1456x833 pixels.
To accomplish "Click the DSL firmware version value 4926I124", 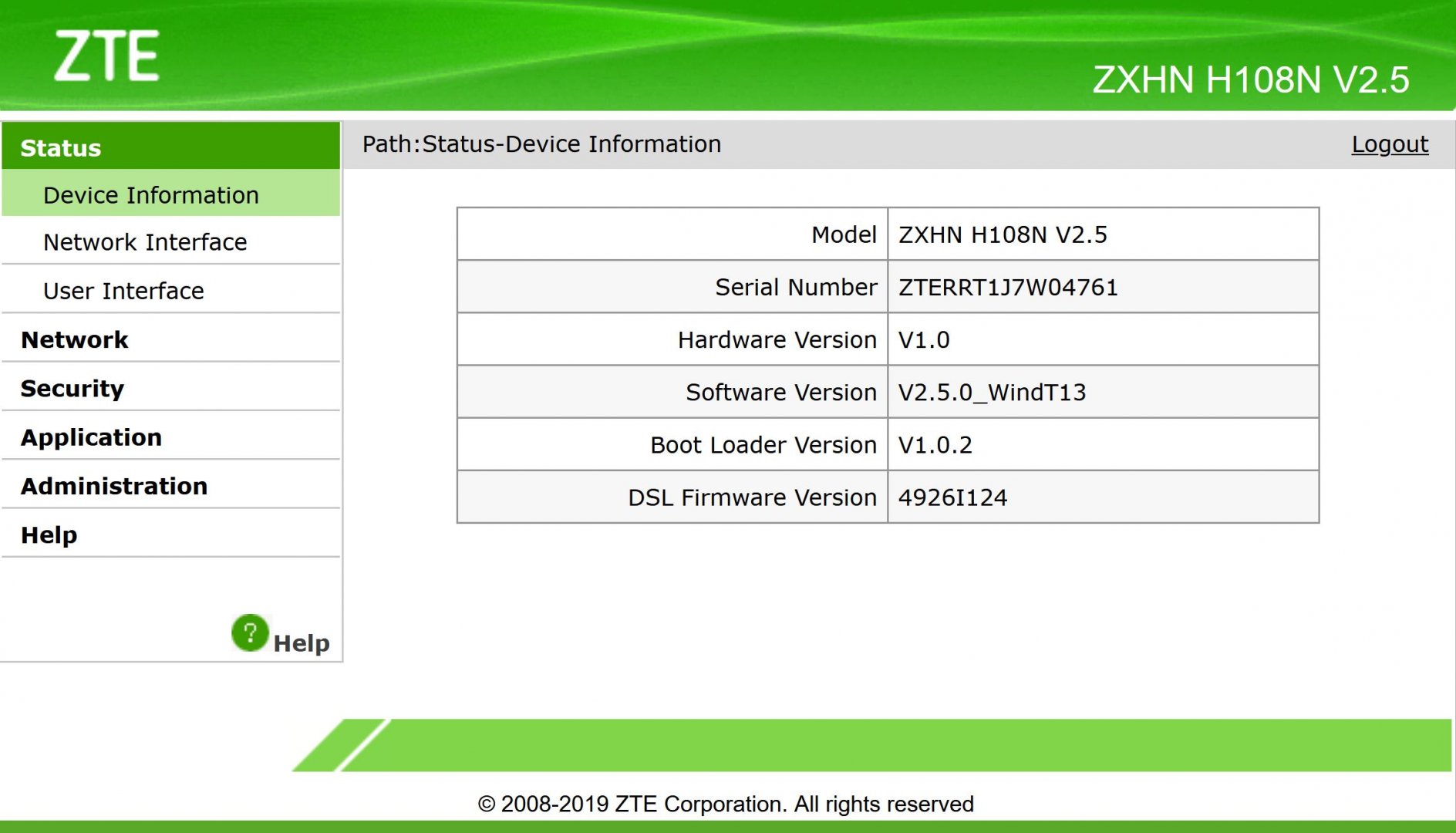I will click(952, 497).
